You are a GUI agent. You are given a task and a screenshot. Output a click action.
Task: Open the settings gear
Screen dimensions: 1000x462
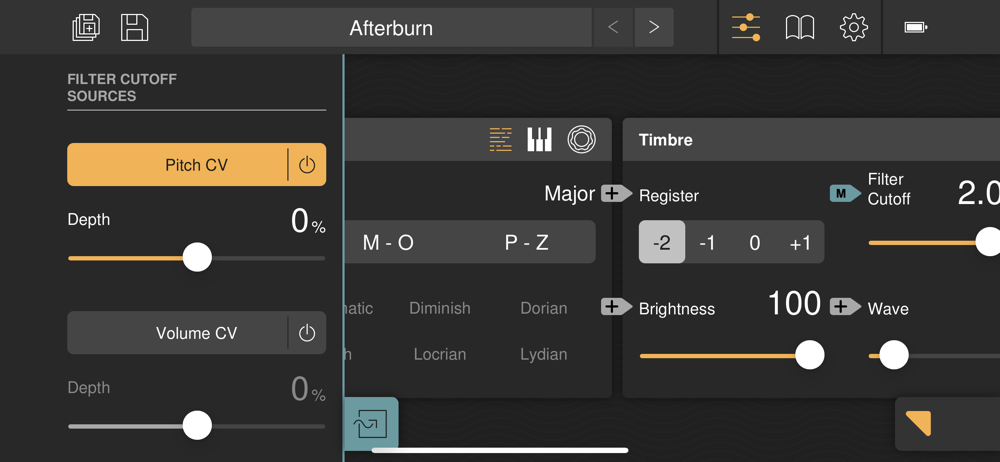tap(853, 27)
